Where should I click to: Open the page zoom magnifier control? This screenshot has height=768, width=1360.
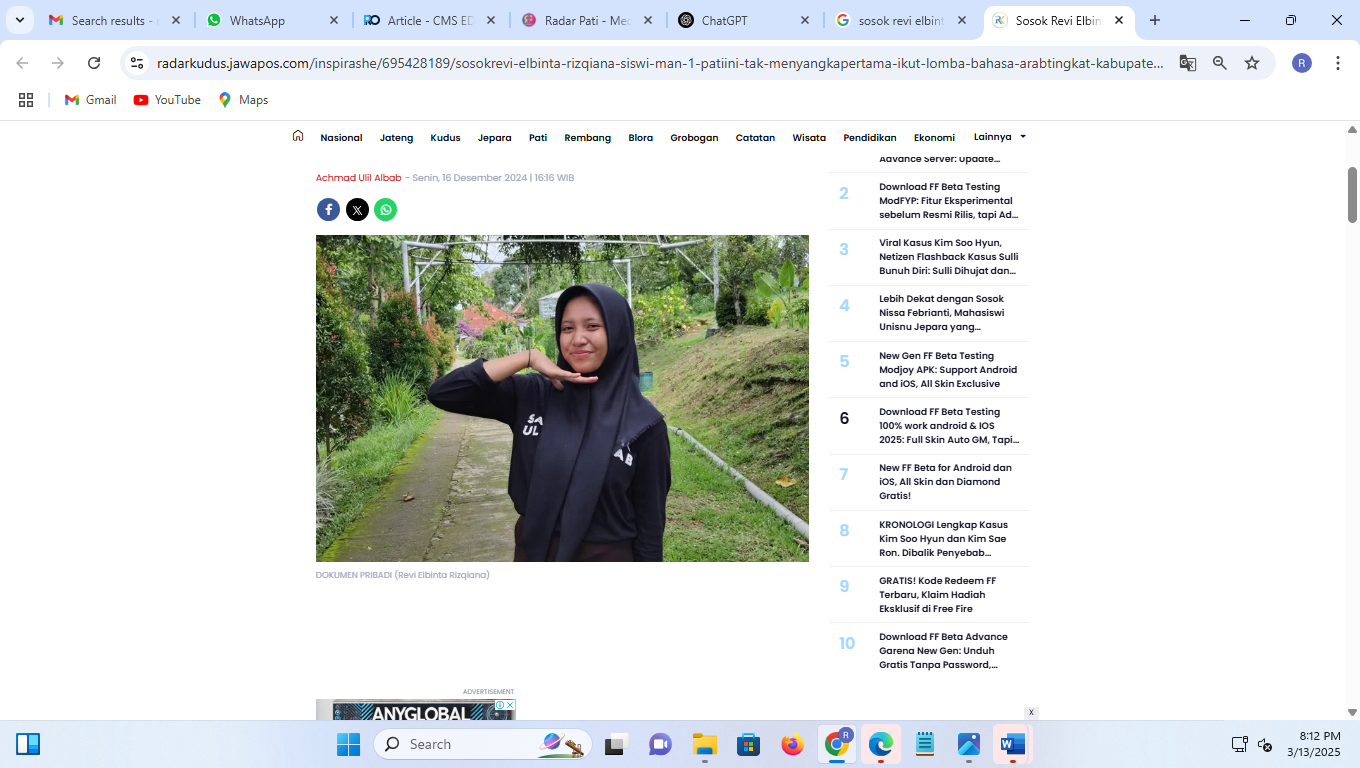(1219, 62)
